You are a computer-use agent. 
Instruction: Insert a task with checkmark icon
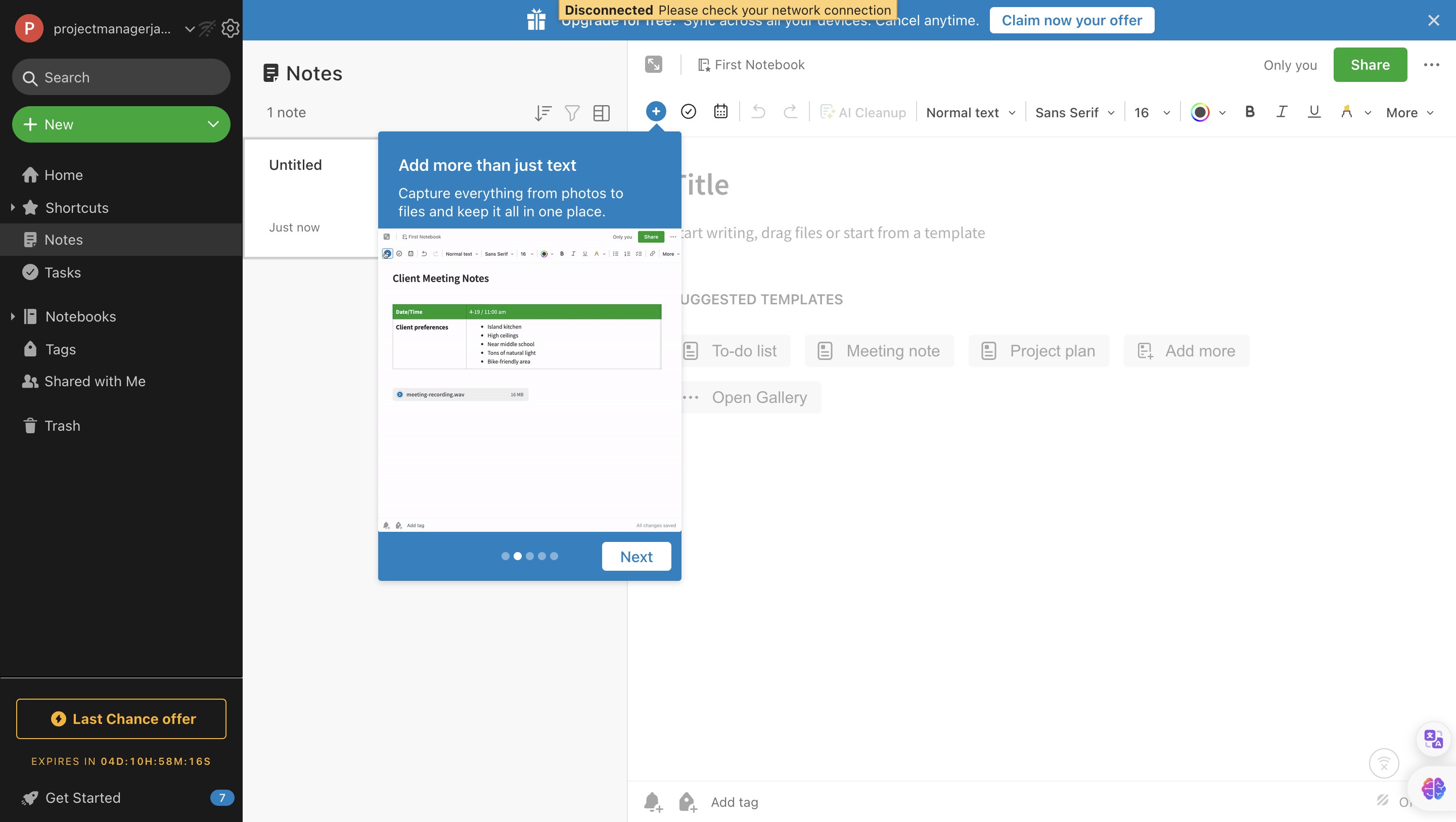pyautogui.click(x=688, y=111)
